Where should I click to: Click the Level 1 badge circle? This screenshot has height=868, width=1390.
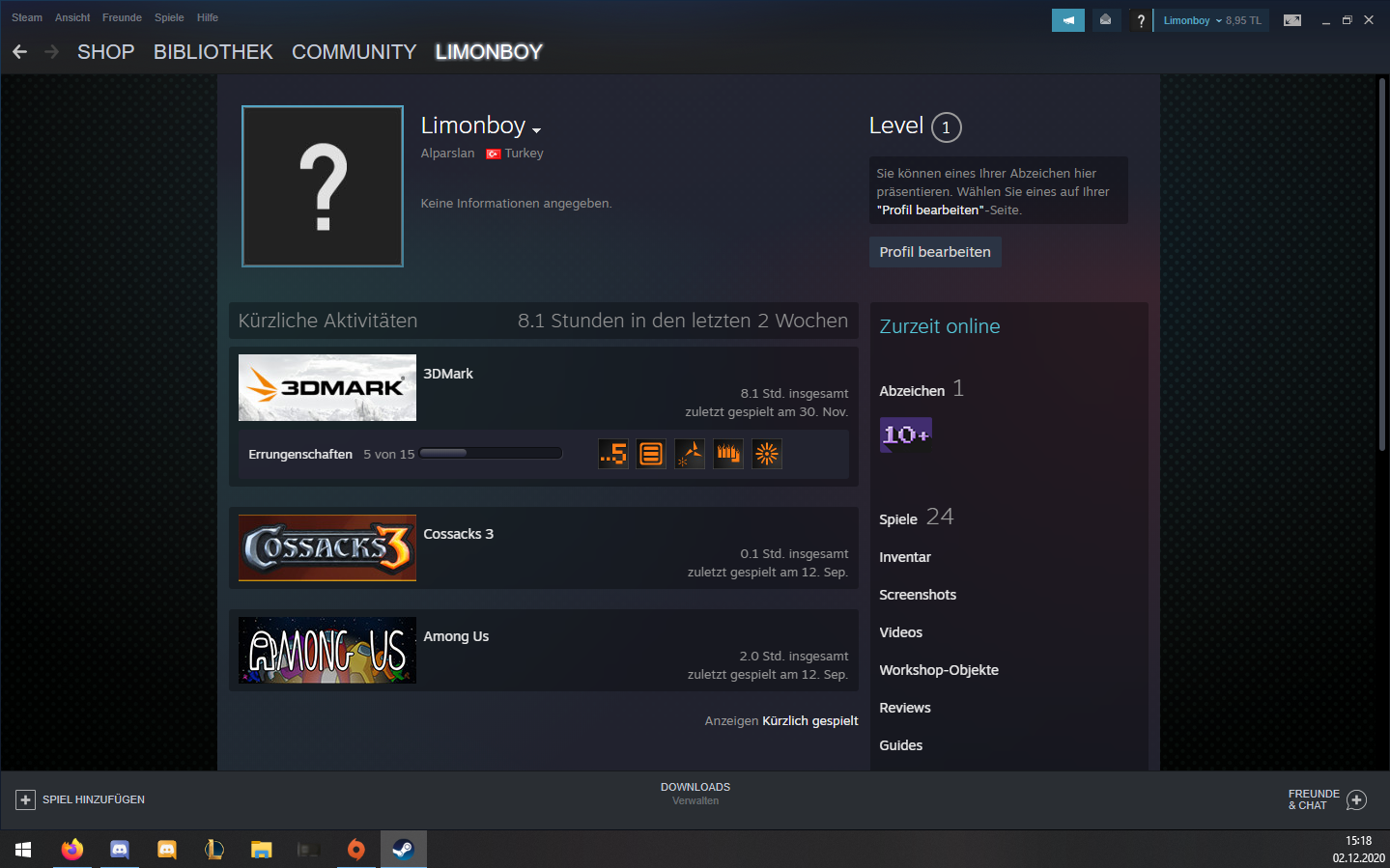click(947, 127)
